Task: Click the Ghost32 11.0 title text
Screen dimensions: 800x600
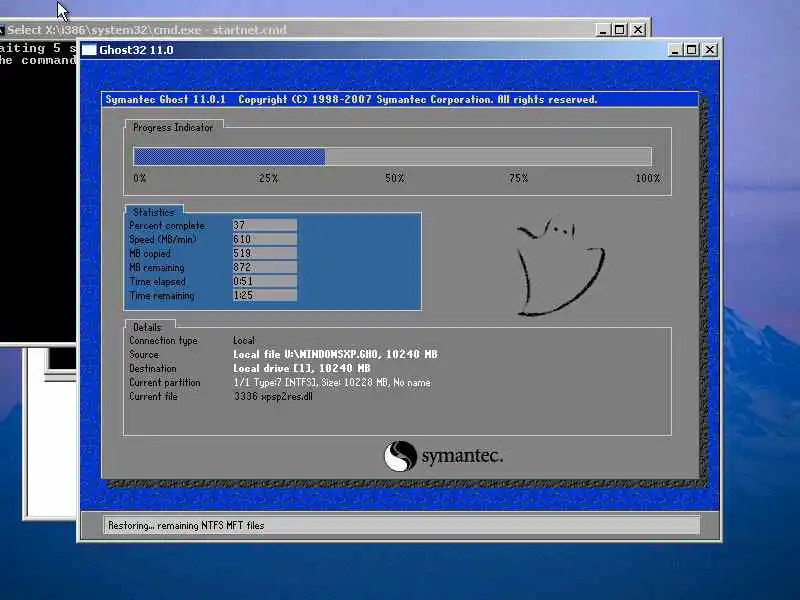Action: pyautogui.click(x=136, y=50)
